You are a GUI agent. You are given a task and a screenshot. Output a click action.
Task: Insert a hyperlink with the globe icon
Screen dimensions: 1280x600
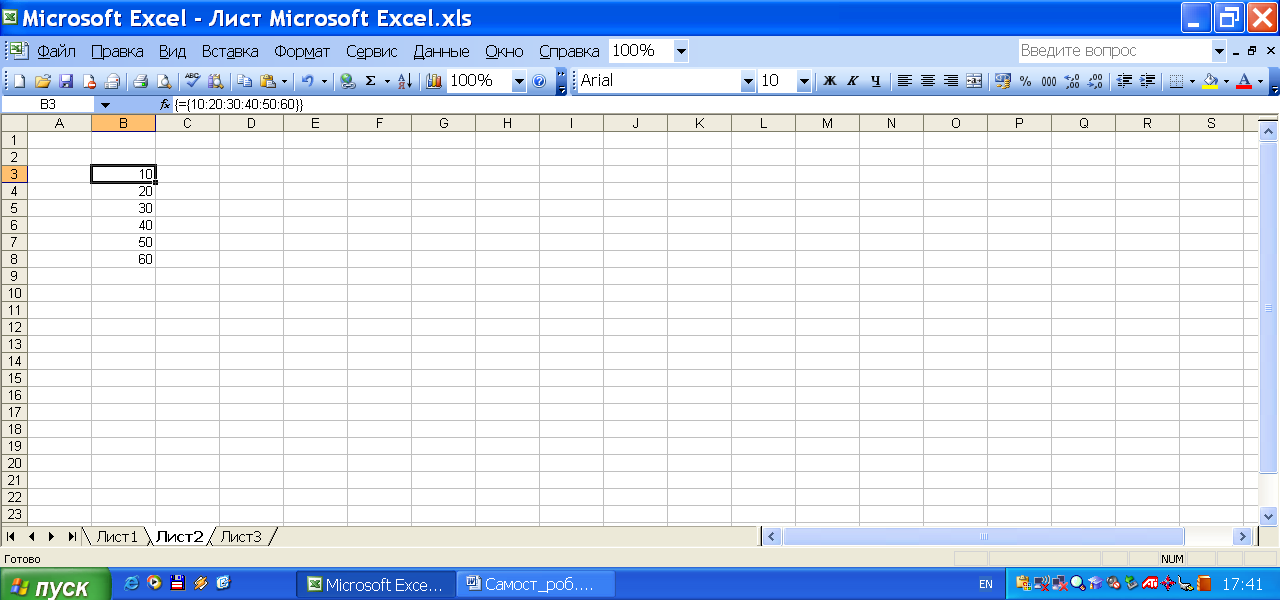pyautogui.click(x=347, y=81)
